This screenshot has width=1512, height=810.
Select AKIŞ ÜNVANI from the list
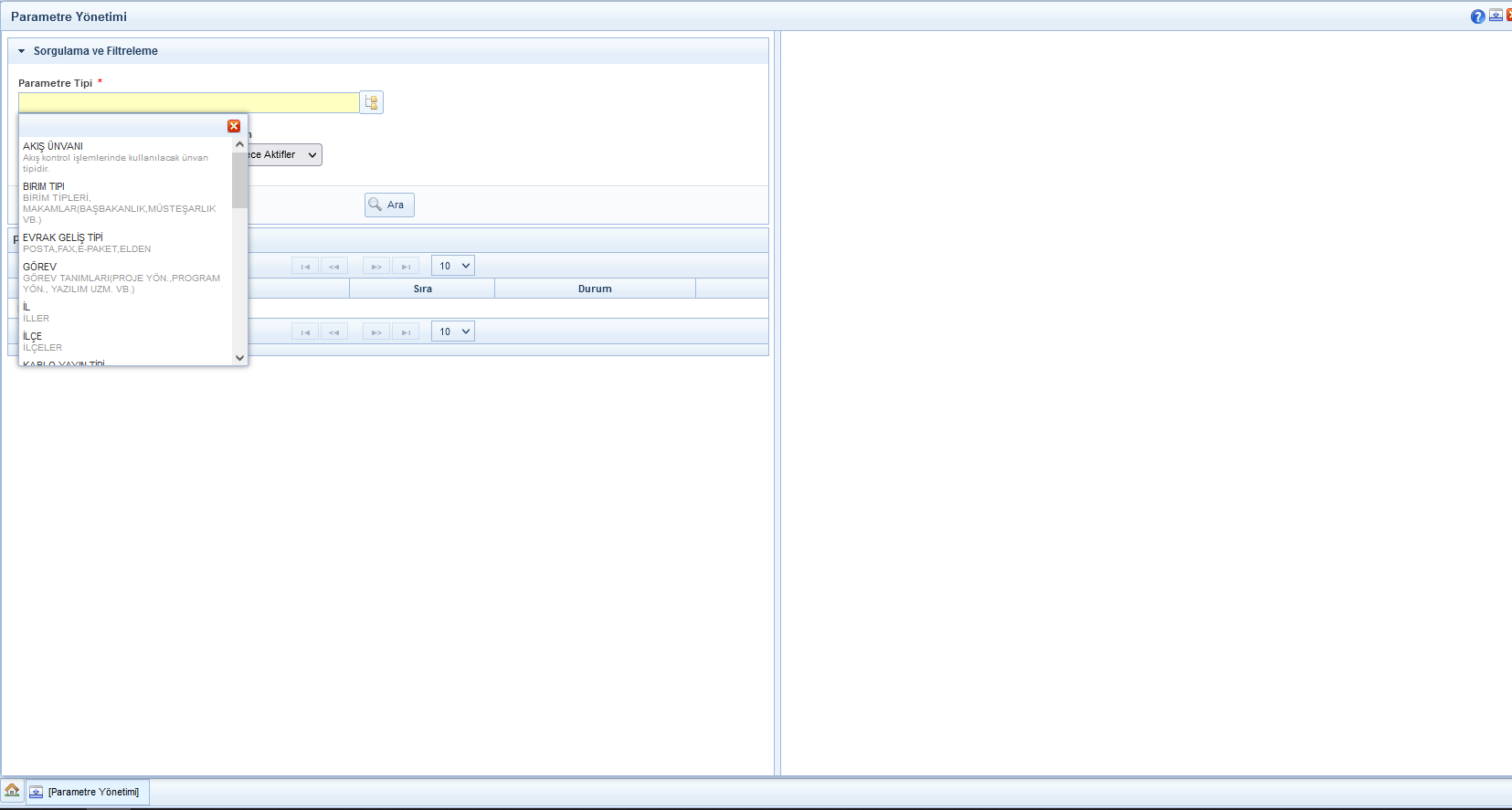[53, 146]
